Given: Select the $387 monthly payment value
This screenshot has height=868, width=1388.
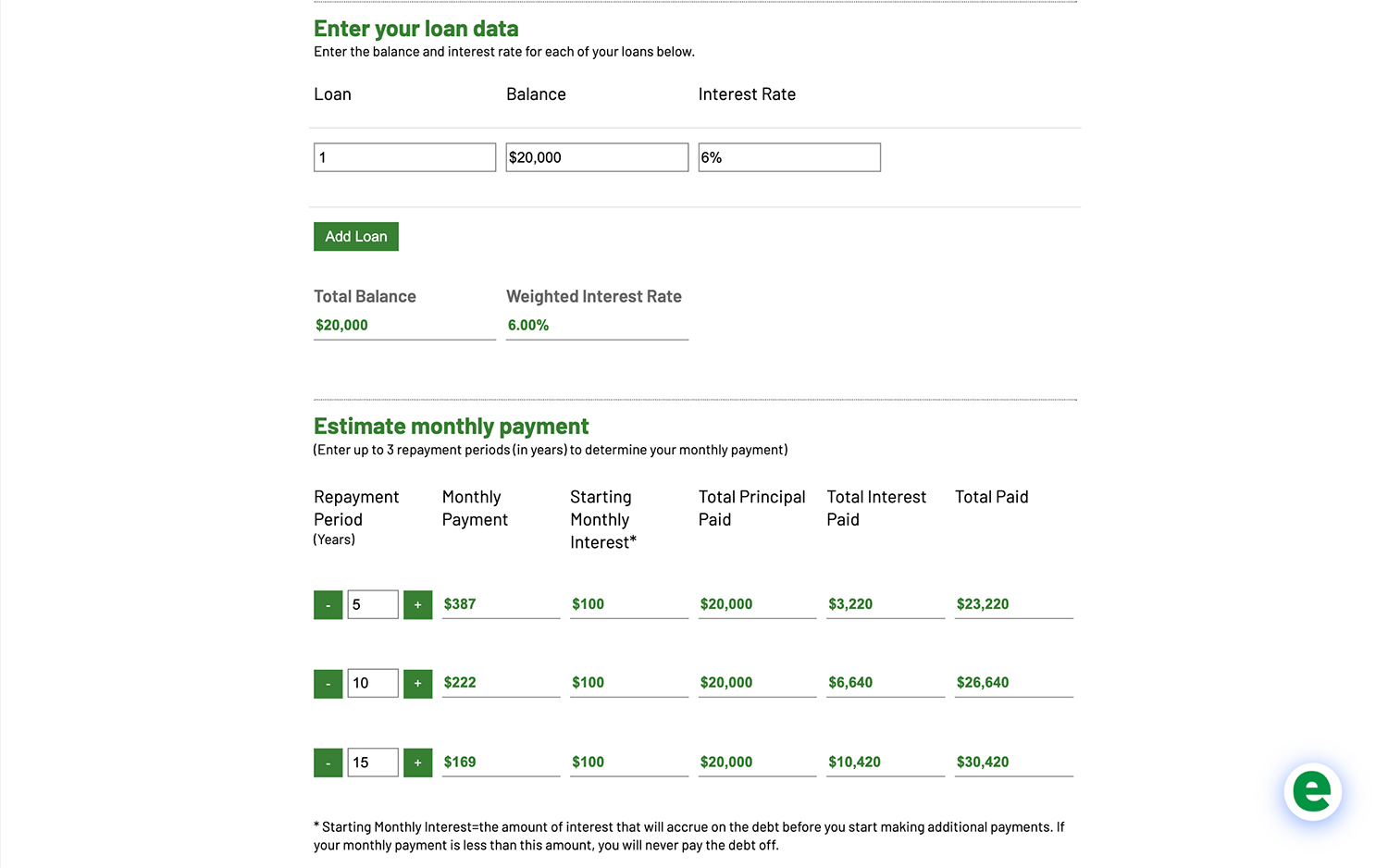Looking at the screenshot, I should coord(460,603).
